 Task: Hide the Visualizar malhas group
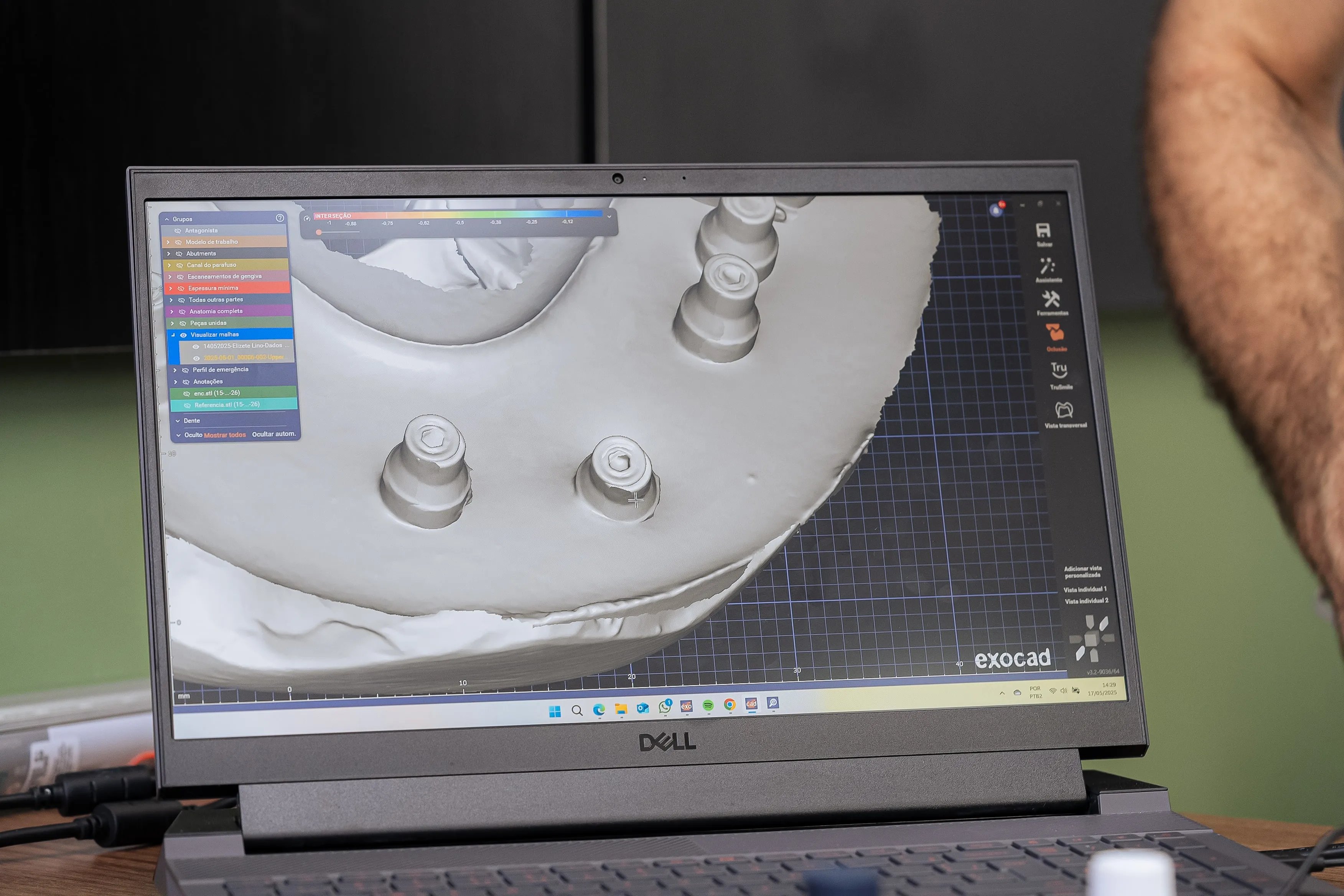(x=183, y=335)
